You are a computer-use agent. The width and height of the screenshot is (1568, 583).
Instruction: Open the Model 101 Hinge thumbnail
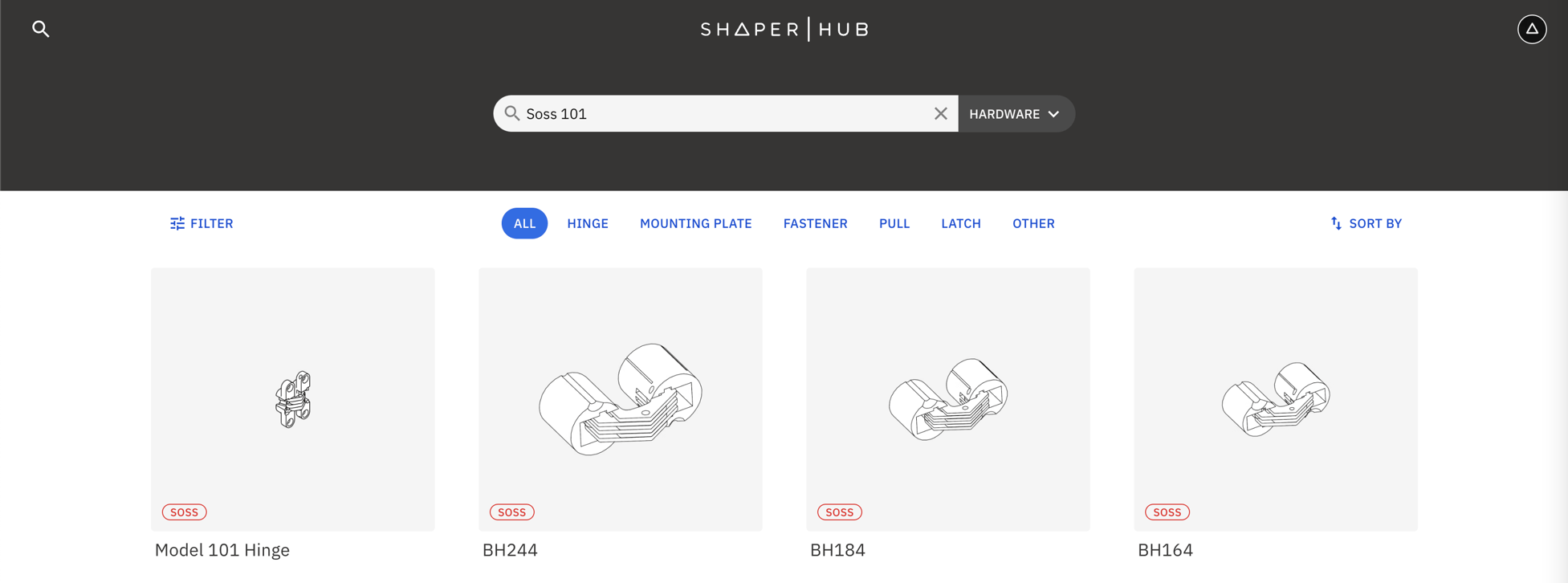(x=293, y=398)
